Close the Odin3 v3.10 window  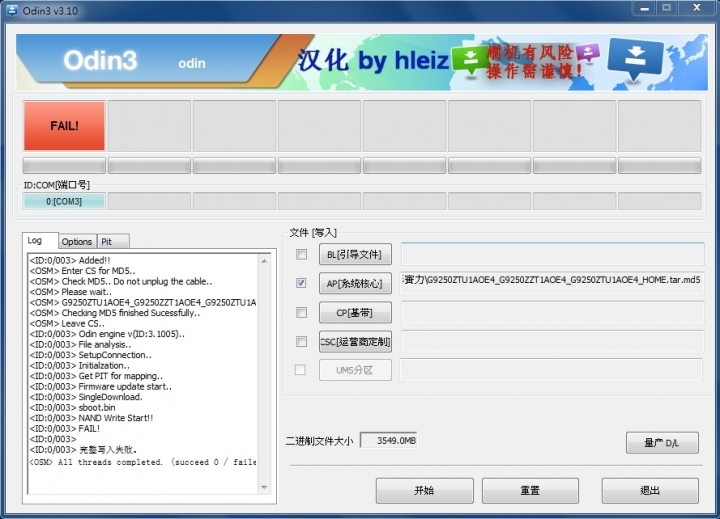point(697,8)
